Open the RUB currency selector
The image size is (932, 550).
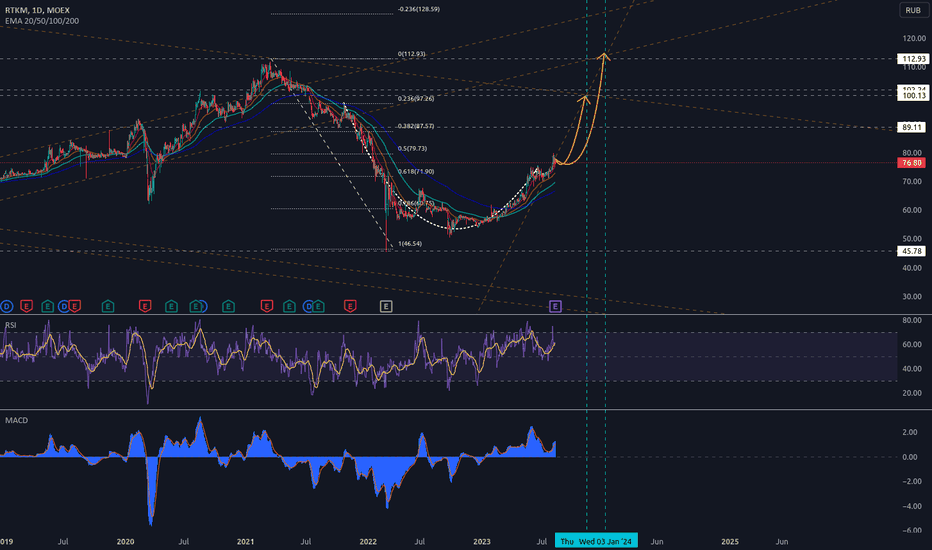[913, 10]
